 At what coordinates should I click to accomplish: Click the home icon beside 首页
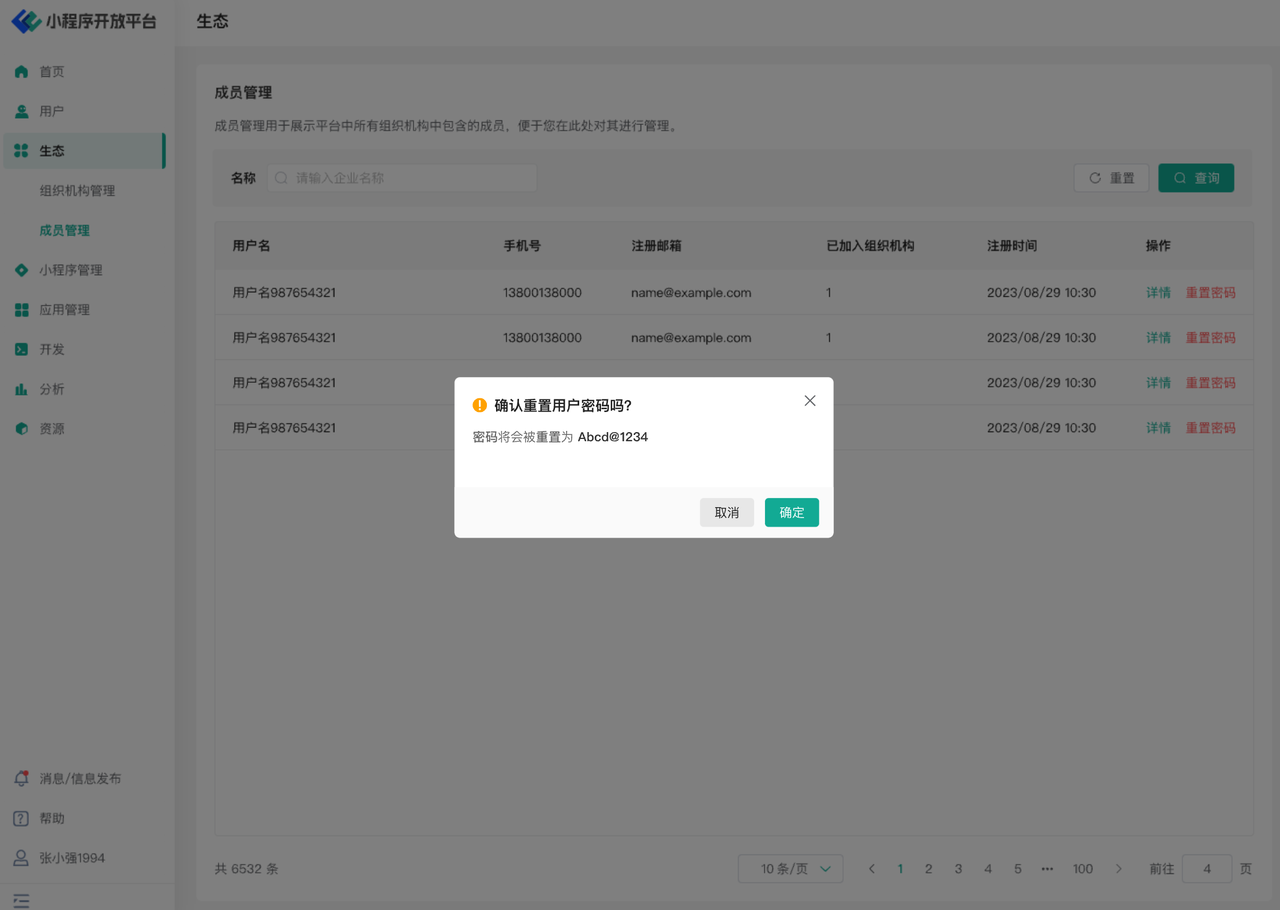(21, 72)
